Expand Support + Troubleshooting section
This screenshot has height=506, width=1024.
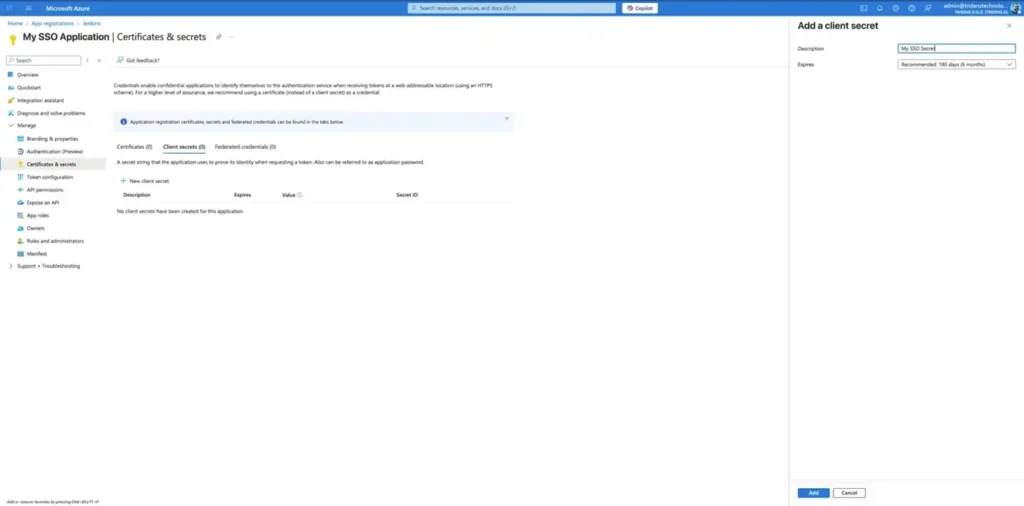(11, 266)
